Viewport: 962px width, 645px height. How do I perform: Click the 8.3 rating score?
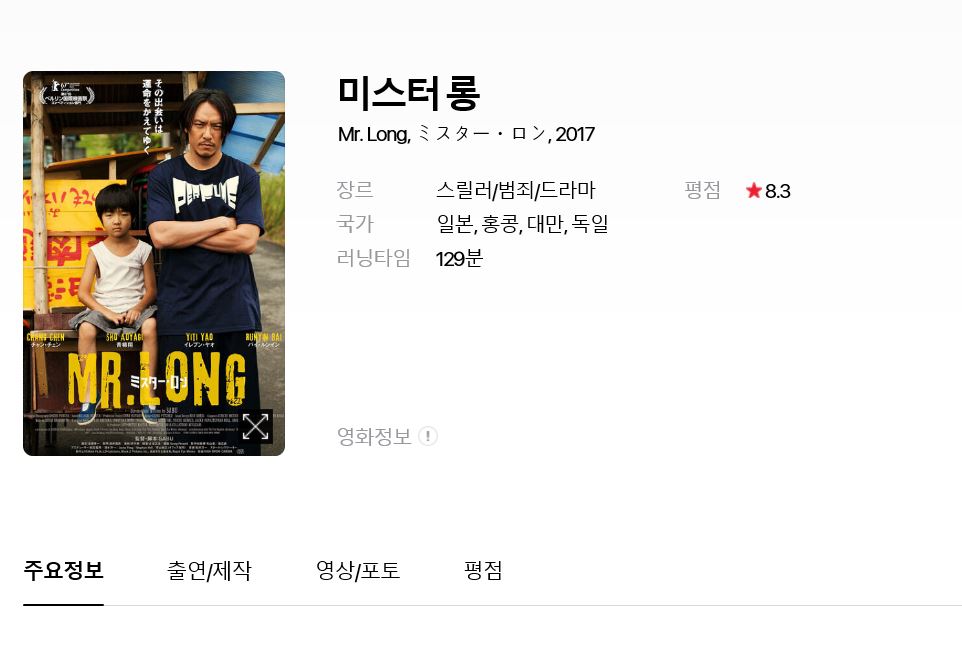tap(777, 191)
